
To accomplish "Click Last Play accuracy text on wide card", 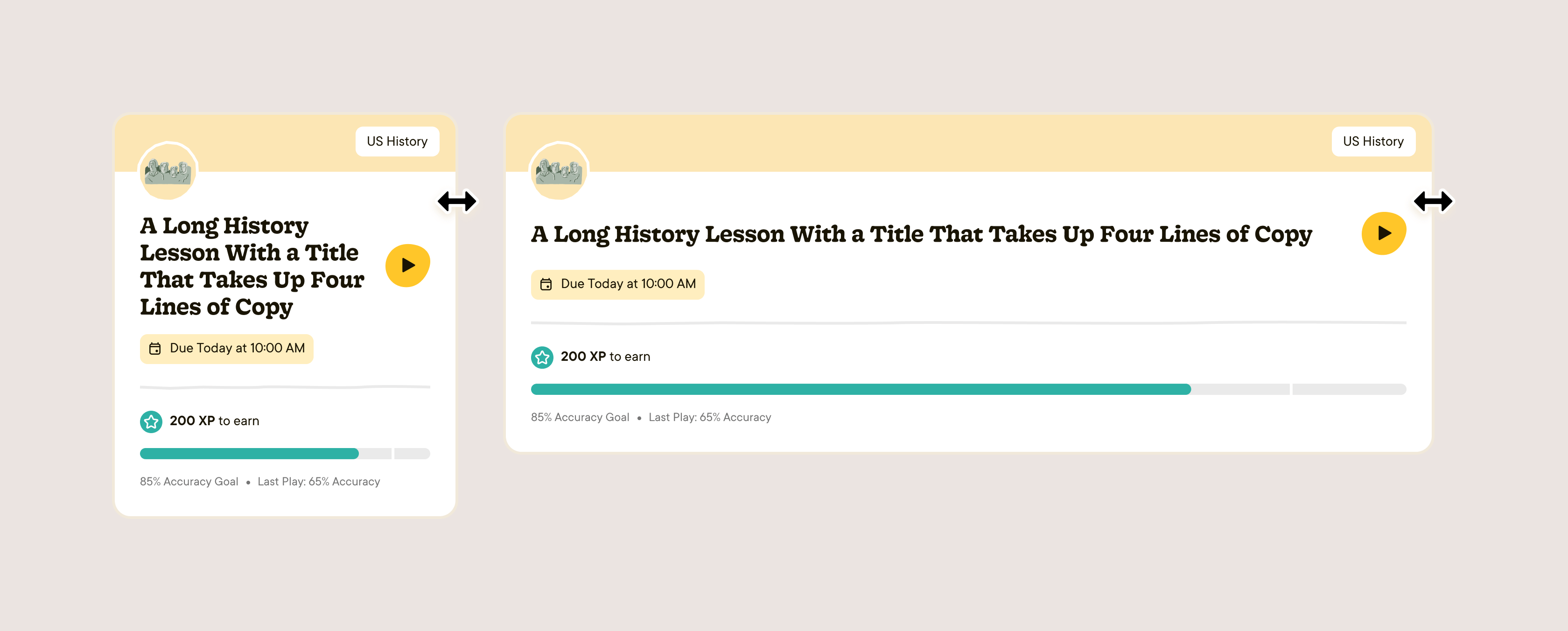I will click(710, 417).
